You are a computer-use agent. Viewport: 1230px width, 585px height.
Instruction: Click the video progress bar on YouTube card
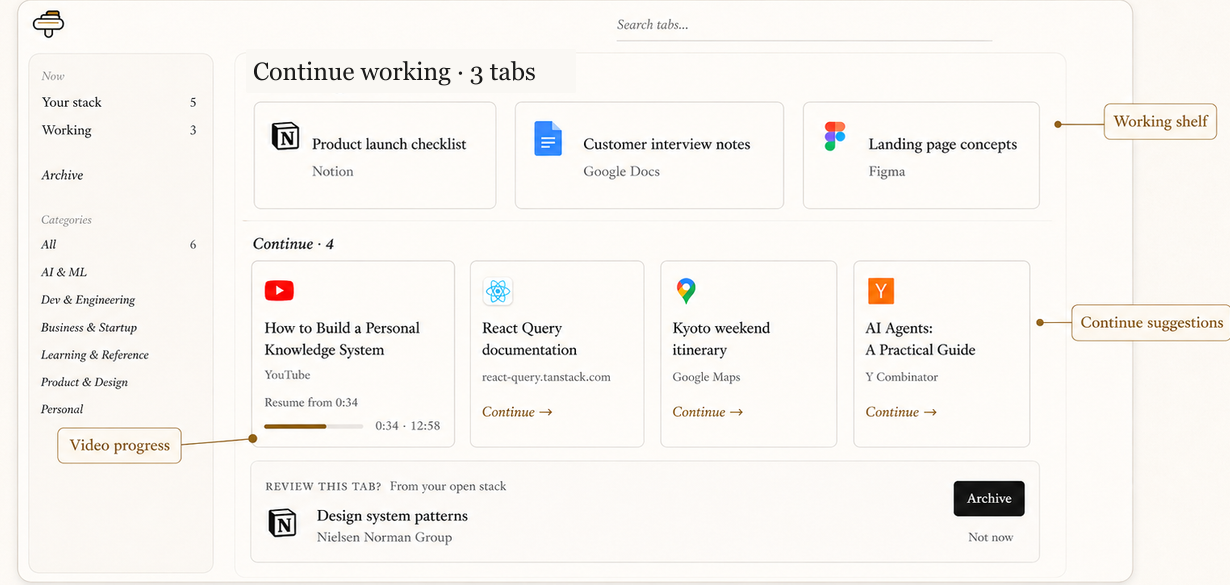click(x=314, y=426)
